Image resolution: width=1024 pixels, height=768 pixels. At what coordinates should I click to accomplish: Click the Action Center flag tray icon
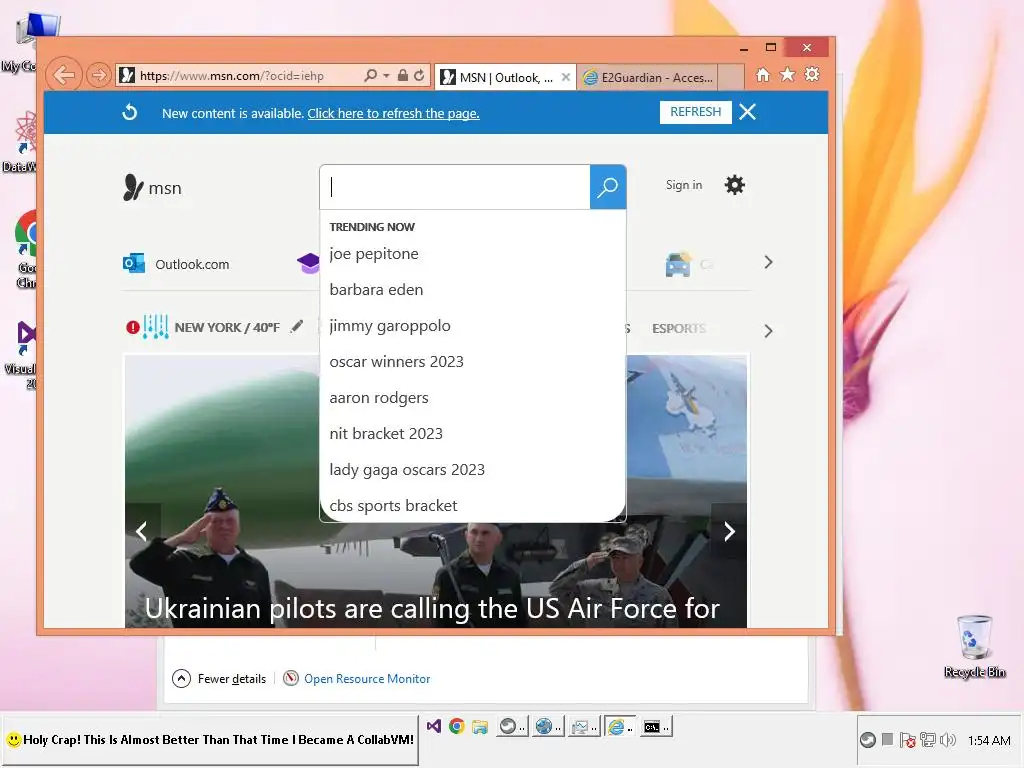pos(907,740)
